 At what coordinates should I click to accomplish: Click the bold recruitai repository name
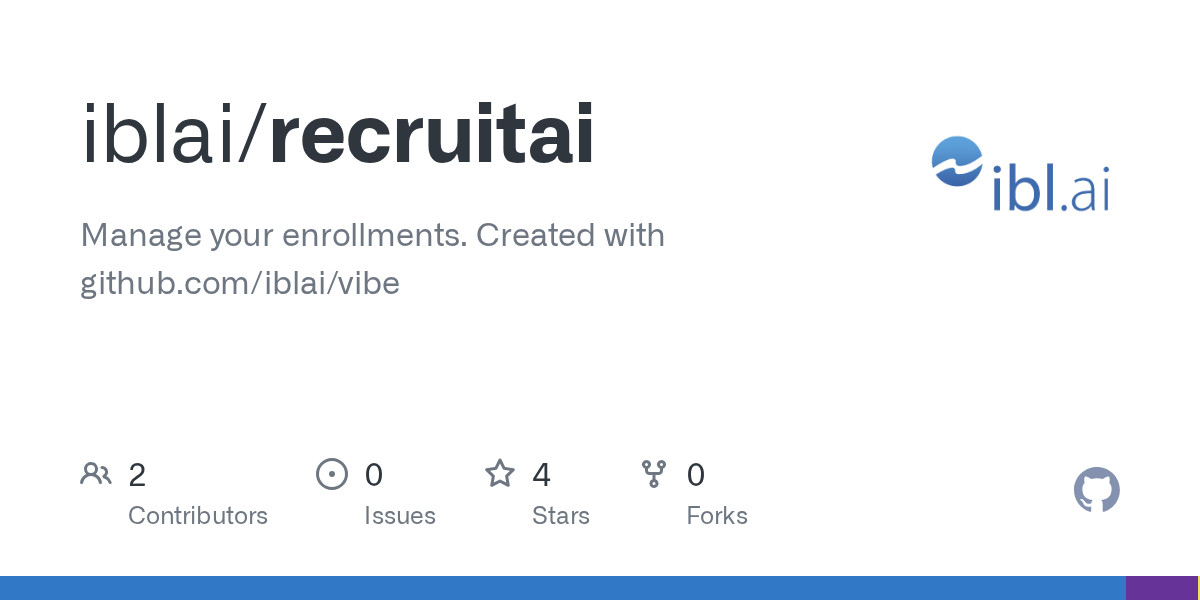pyautogui.click(x=432, y=134)
